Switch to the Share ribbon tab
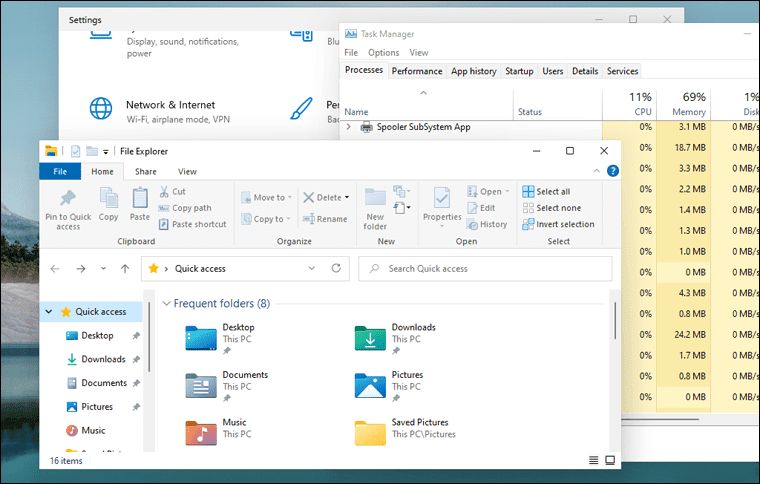Viewport: 760px width, 484px height. click(146, 172)
